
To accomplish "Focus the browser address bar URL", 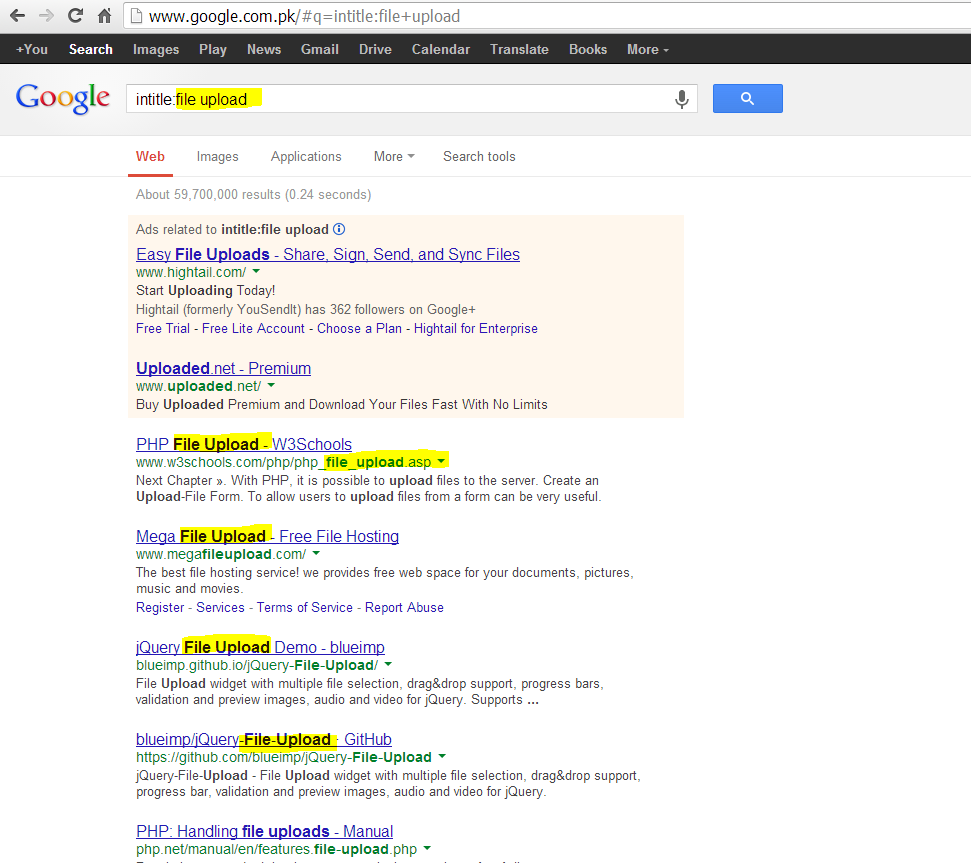I will coord(305,16).
